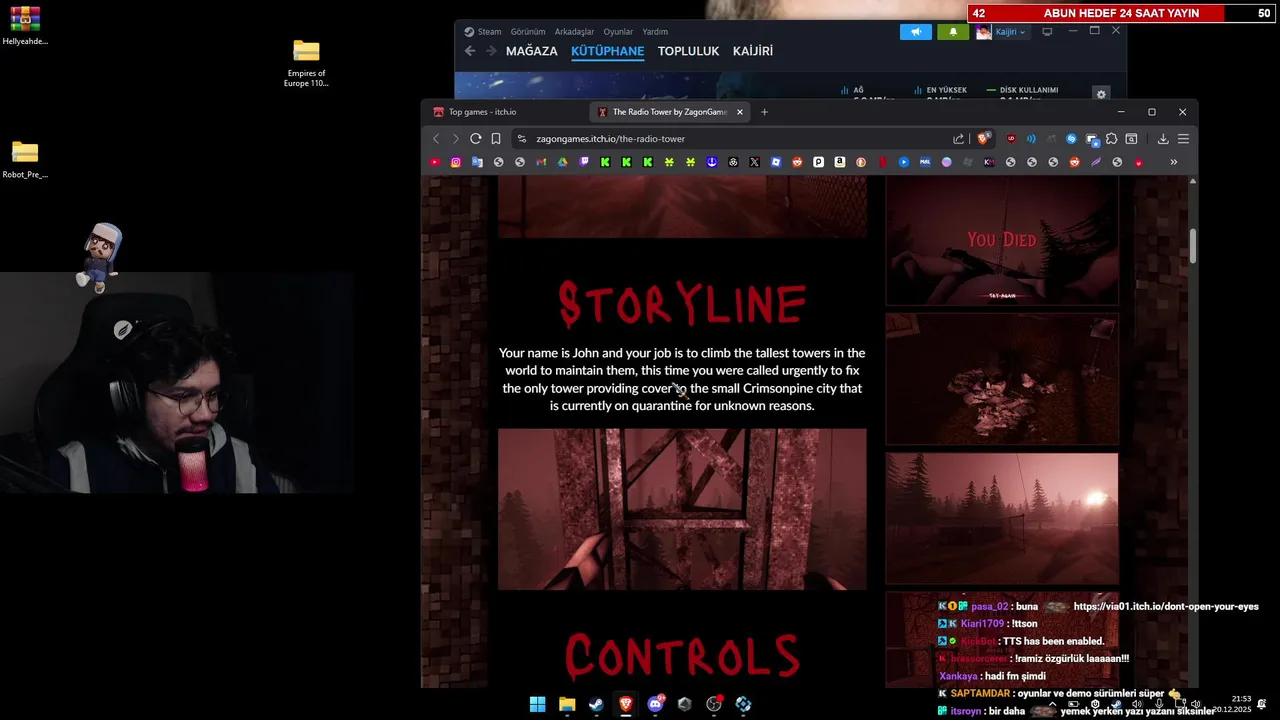Select Robot_Pre... folder on desktop
This screenshot has height=720, width=1280.
click(x=25, y=159)
